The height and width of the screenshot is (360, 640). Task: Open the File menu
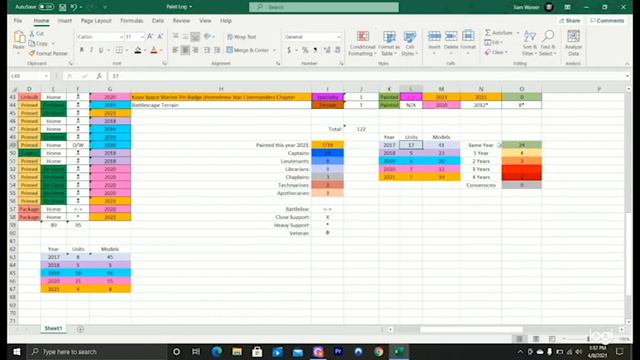point(18,20)
